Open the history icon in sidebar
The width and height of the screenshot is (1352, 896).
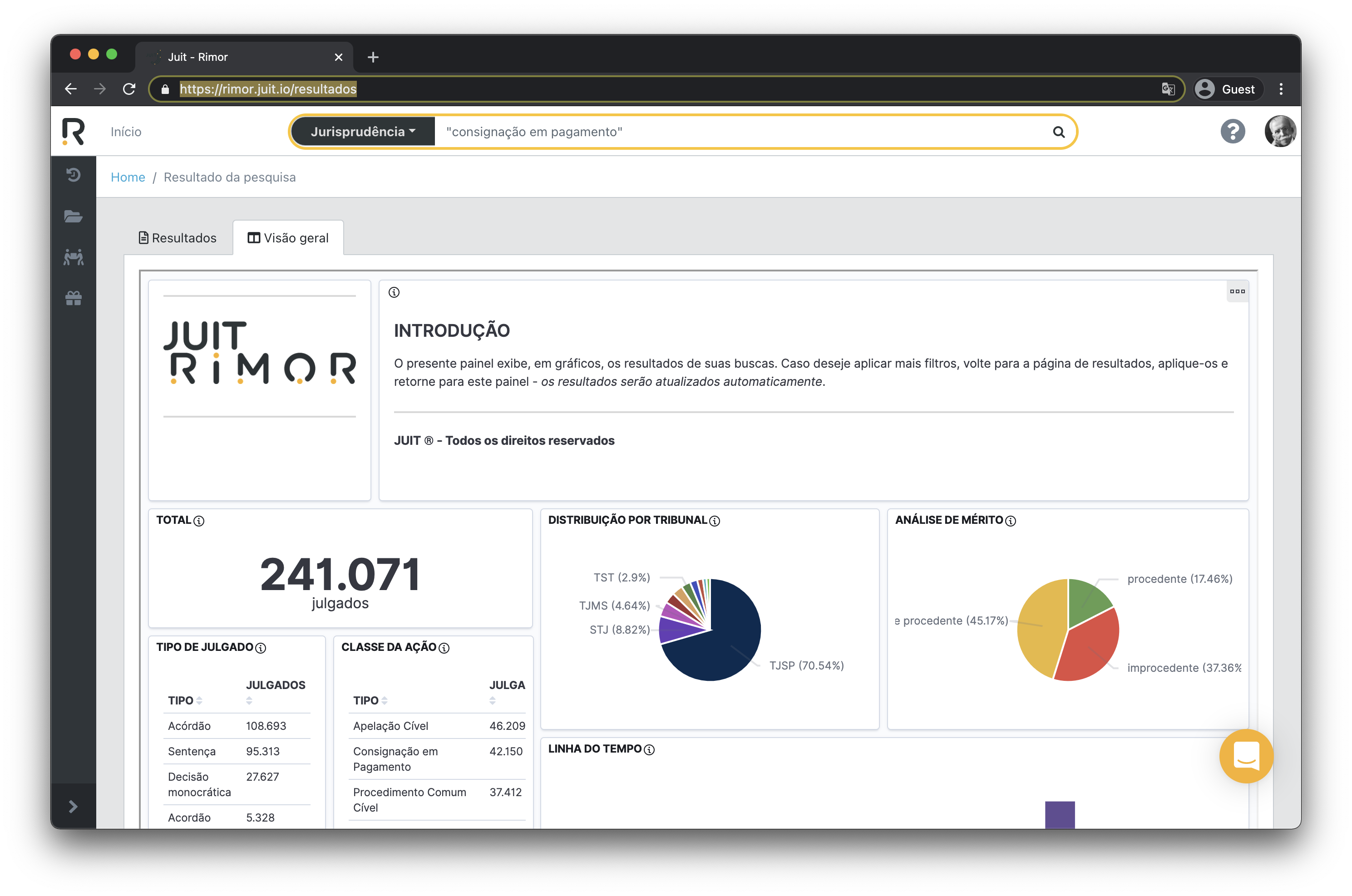[73, 174]
